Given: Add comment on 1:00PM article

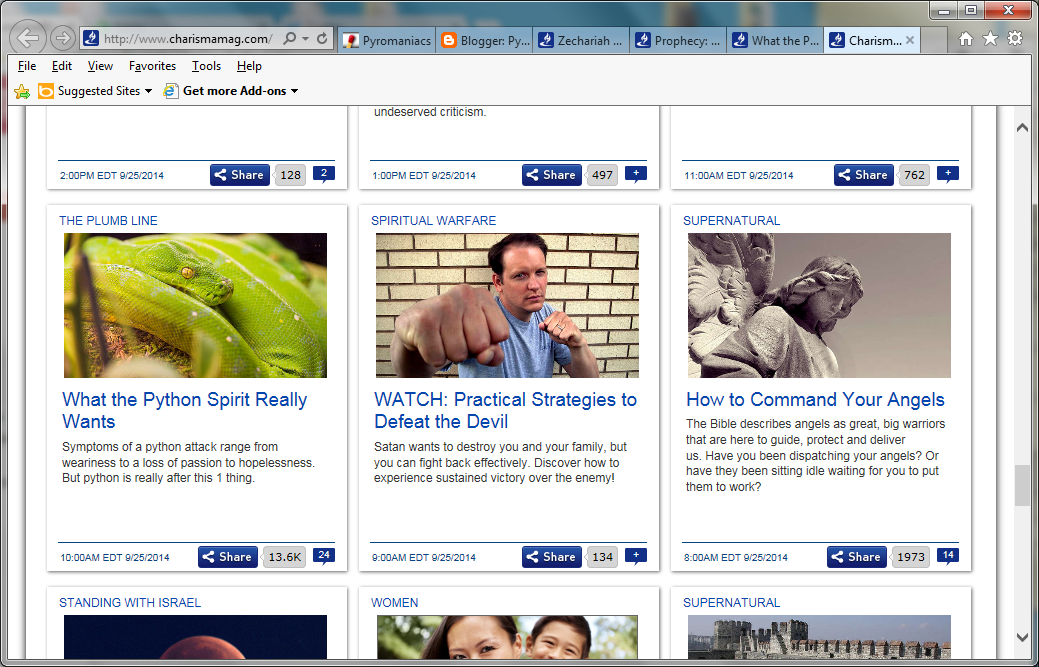Looking at the screenshot, I should pyautogui.click(x=636, y=174).
